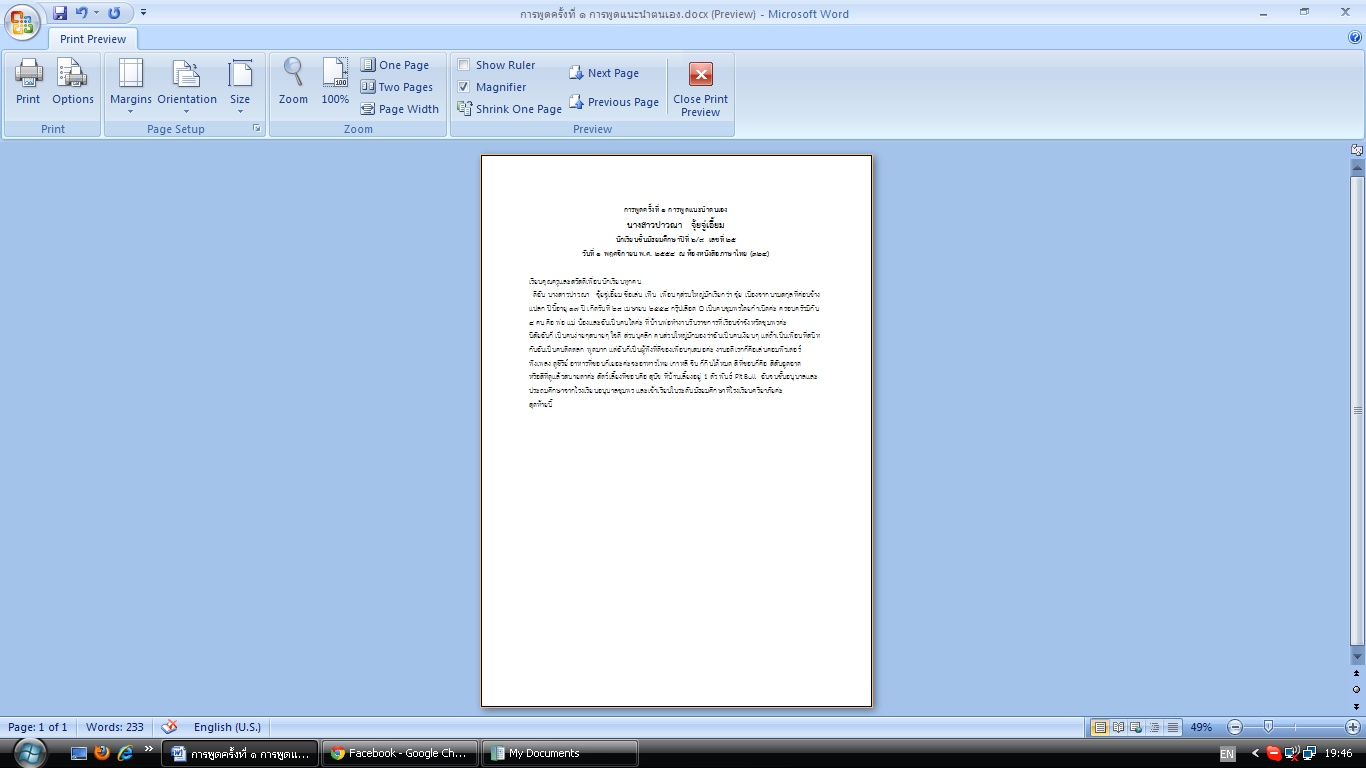Click Shrink One Page
The image size is (1366, 768).
[510, 109]
